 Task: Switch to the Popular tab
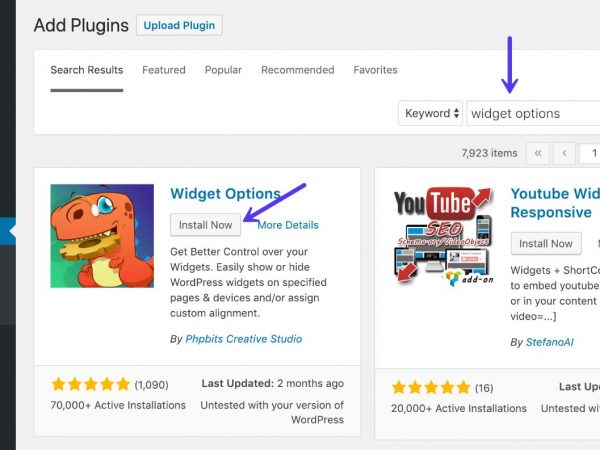point(223,70)
